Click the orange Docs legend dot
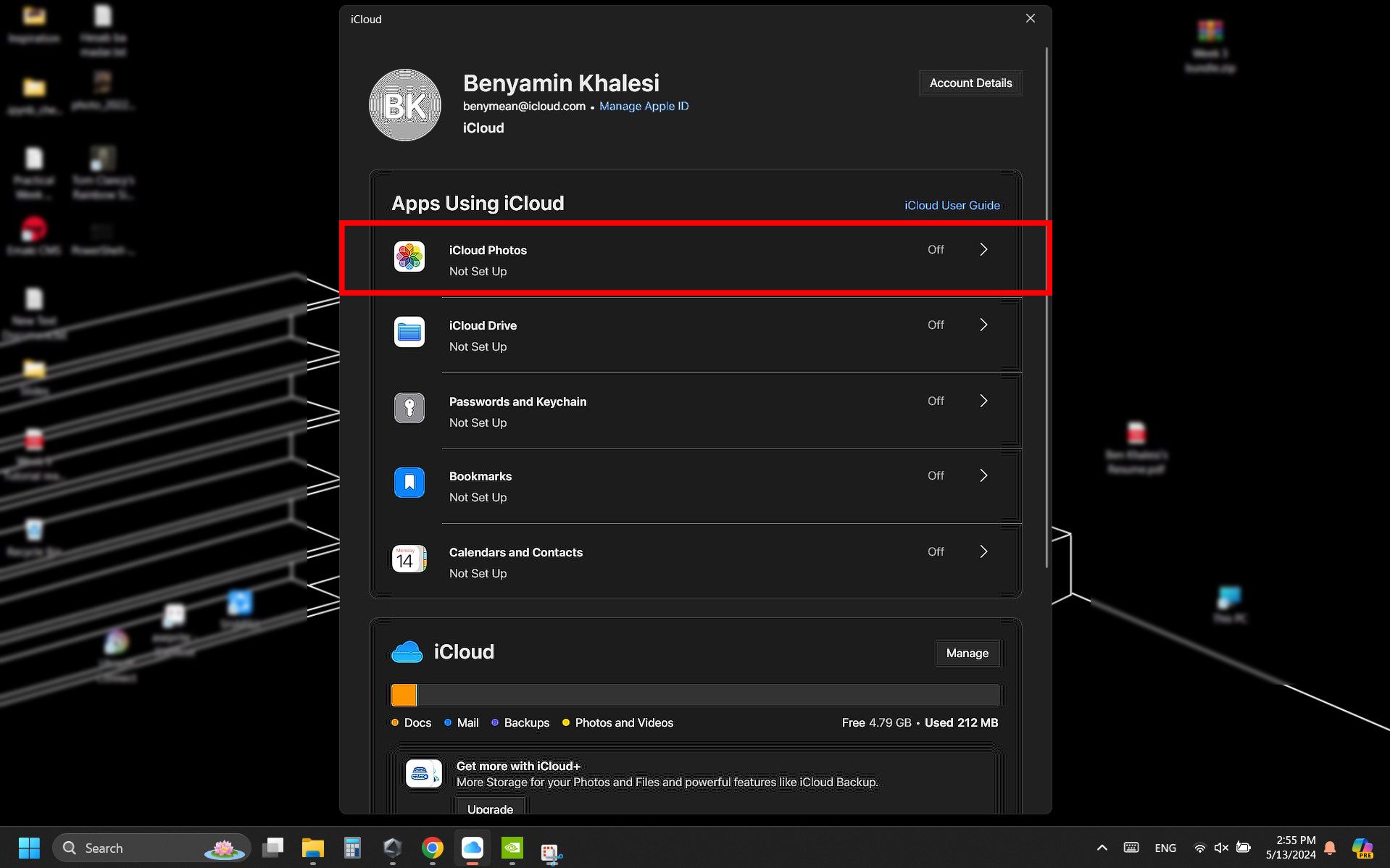Screen dimensions: 1390x868 coord(395,722)
